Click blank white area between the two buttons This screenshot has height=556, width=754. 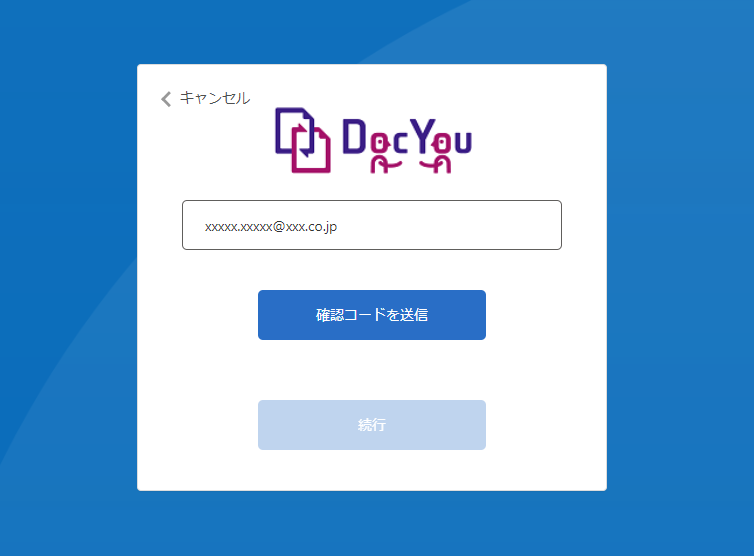click(372, 370)
